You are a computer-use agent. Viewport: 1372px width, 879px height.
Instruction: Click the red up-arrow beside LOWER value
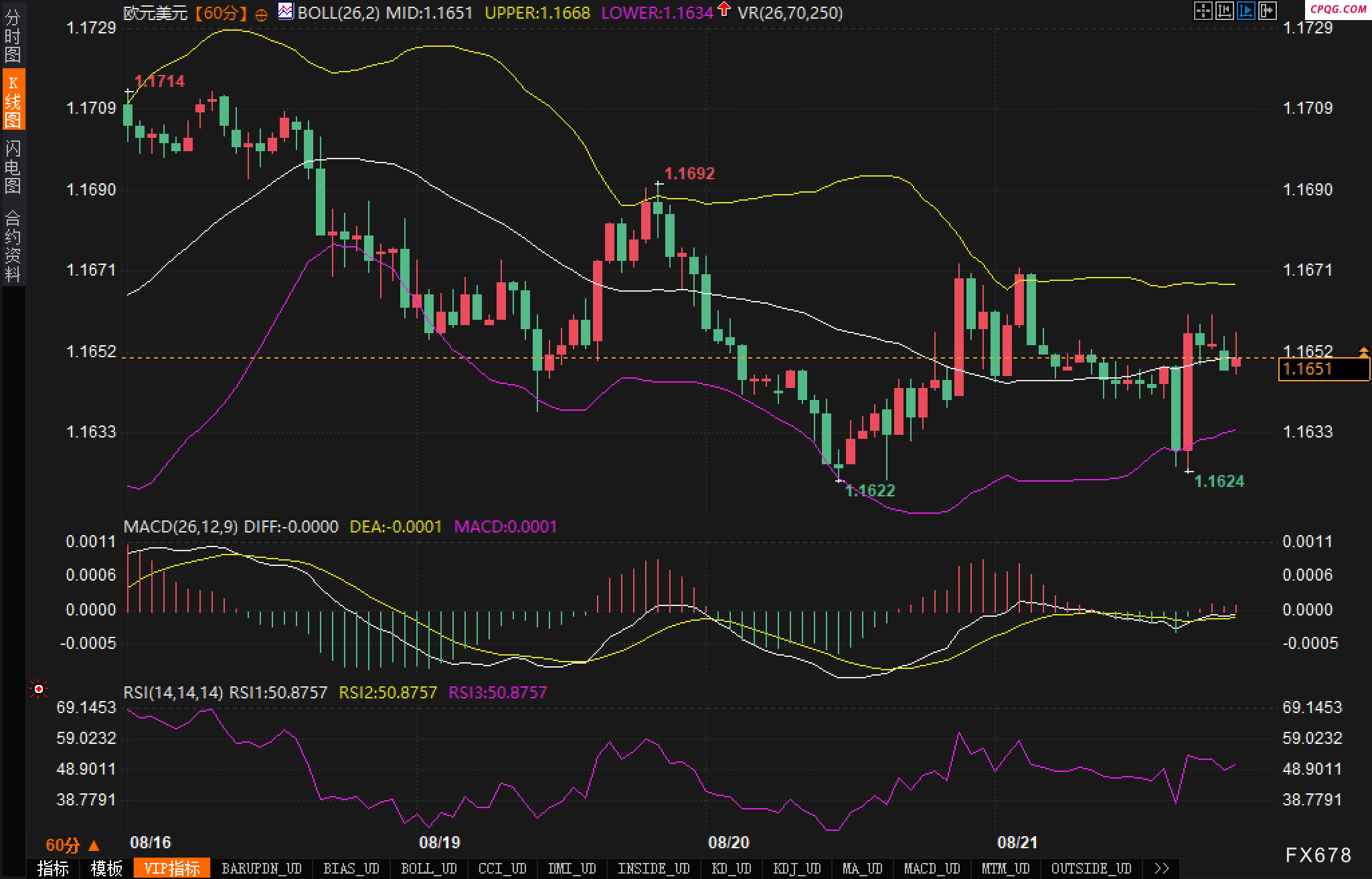(x=724, y=9)
